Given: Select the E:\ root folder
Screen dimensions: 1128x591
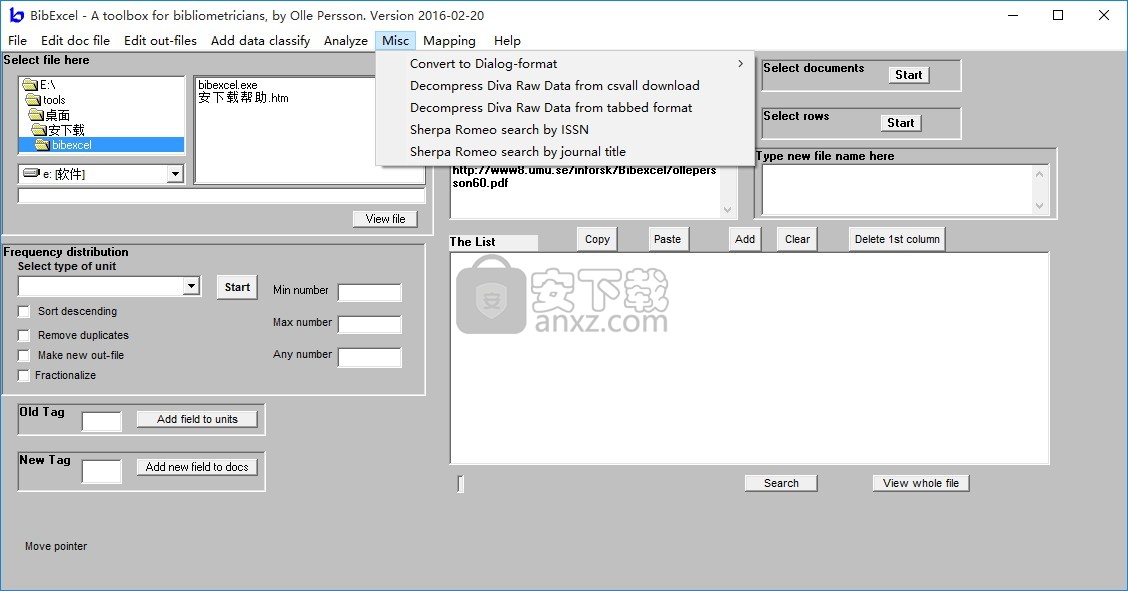Looking at the screenshot, I should click(40, 85).
